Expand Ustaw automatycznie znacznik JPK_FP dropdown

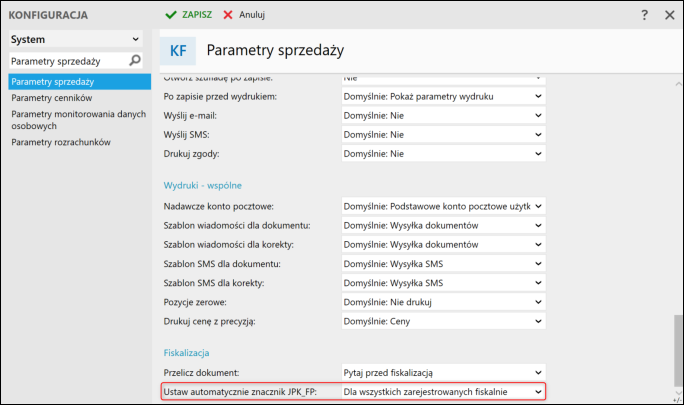444,391
